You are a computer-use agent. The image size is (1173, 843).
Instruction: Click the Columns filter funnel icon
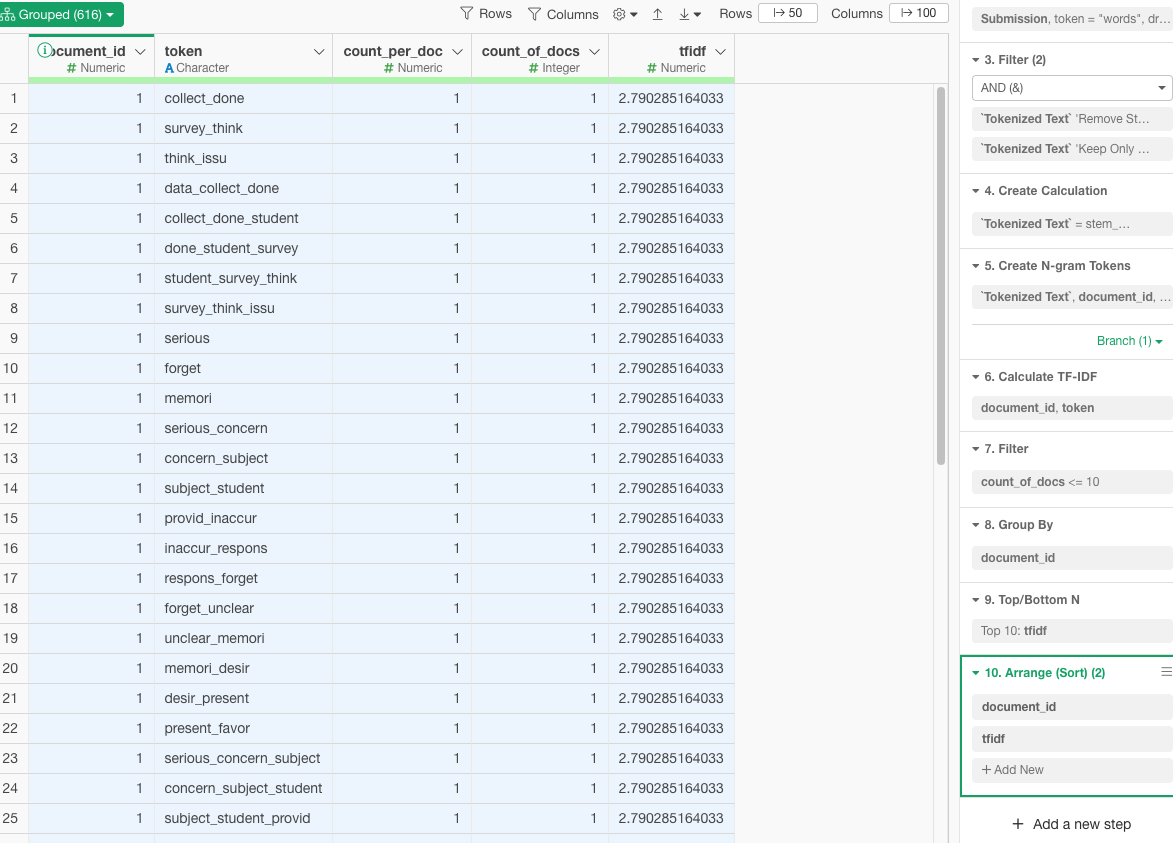535,14
